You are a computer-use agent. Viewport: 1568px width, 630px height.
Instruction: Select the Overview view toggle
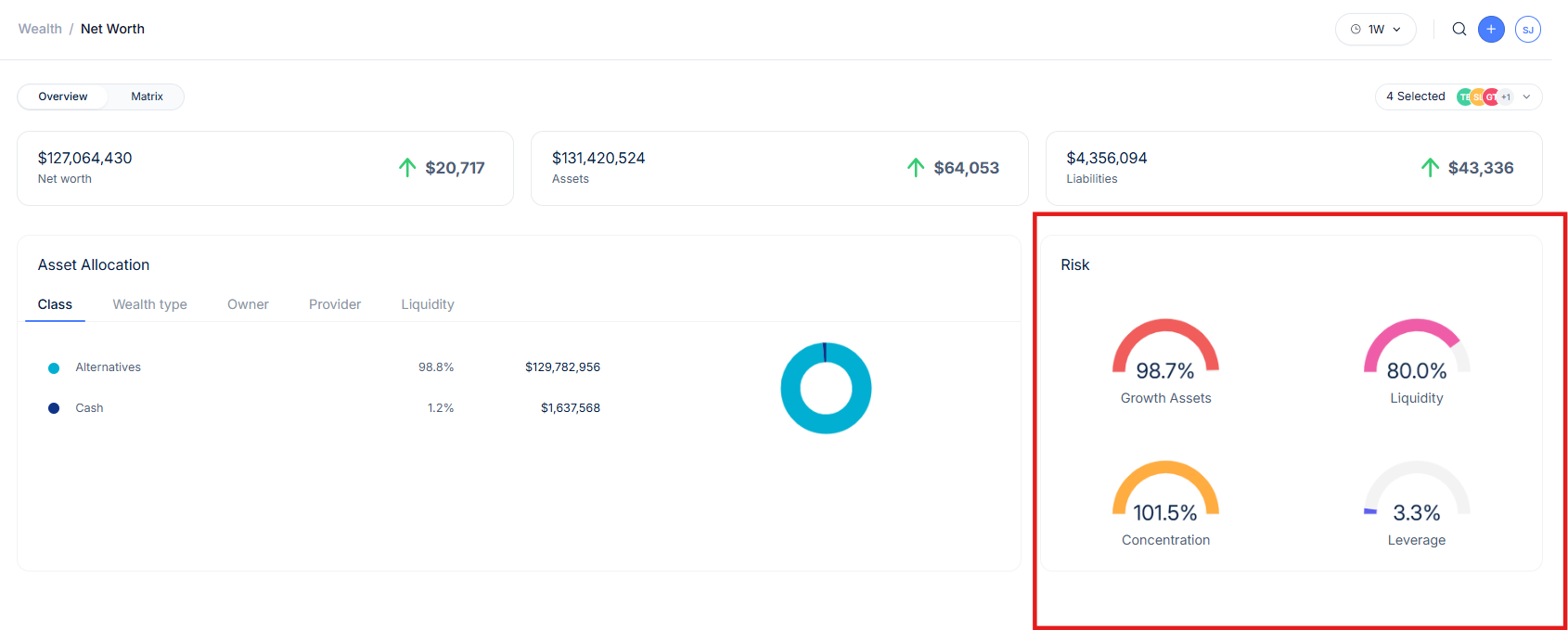[63, 96]
